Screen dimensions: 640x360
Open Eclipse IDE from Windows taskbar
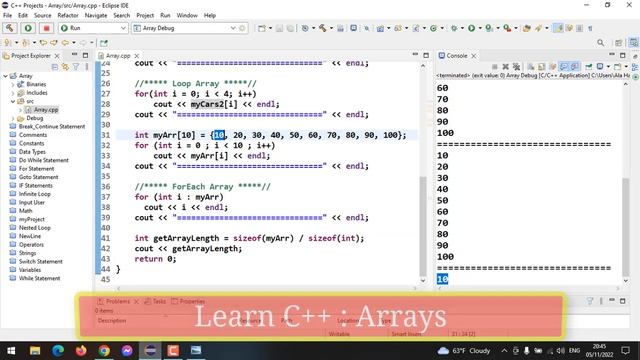[x=150, y=351]
